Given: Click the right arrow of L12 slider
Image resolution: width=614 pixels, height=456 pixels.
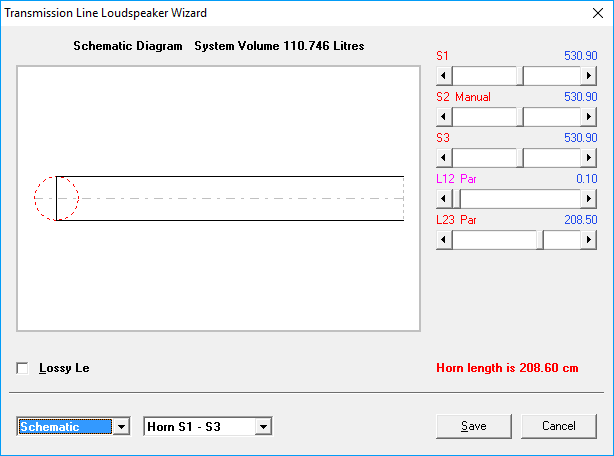Looking at the screenshot, I should tap(589, 199).
